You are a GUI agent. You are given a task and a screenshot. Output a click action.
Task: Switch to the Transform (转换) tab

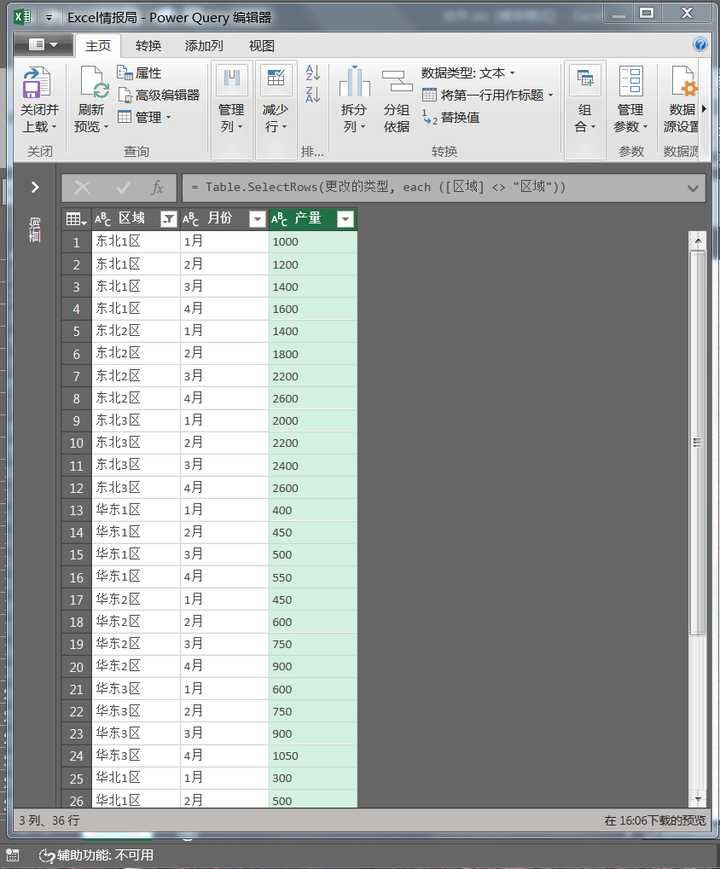149,45
